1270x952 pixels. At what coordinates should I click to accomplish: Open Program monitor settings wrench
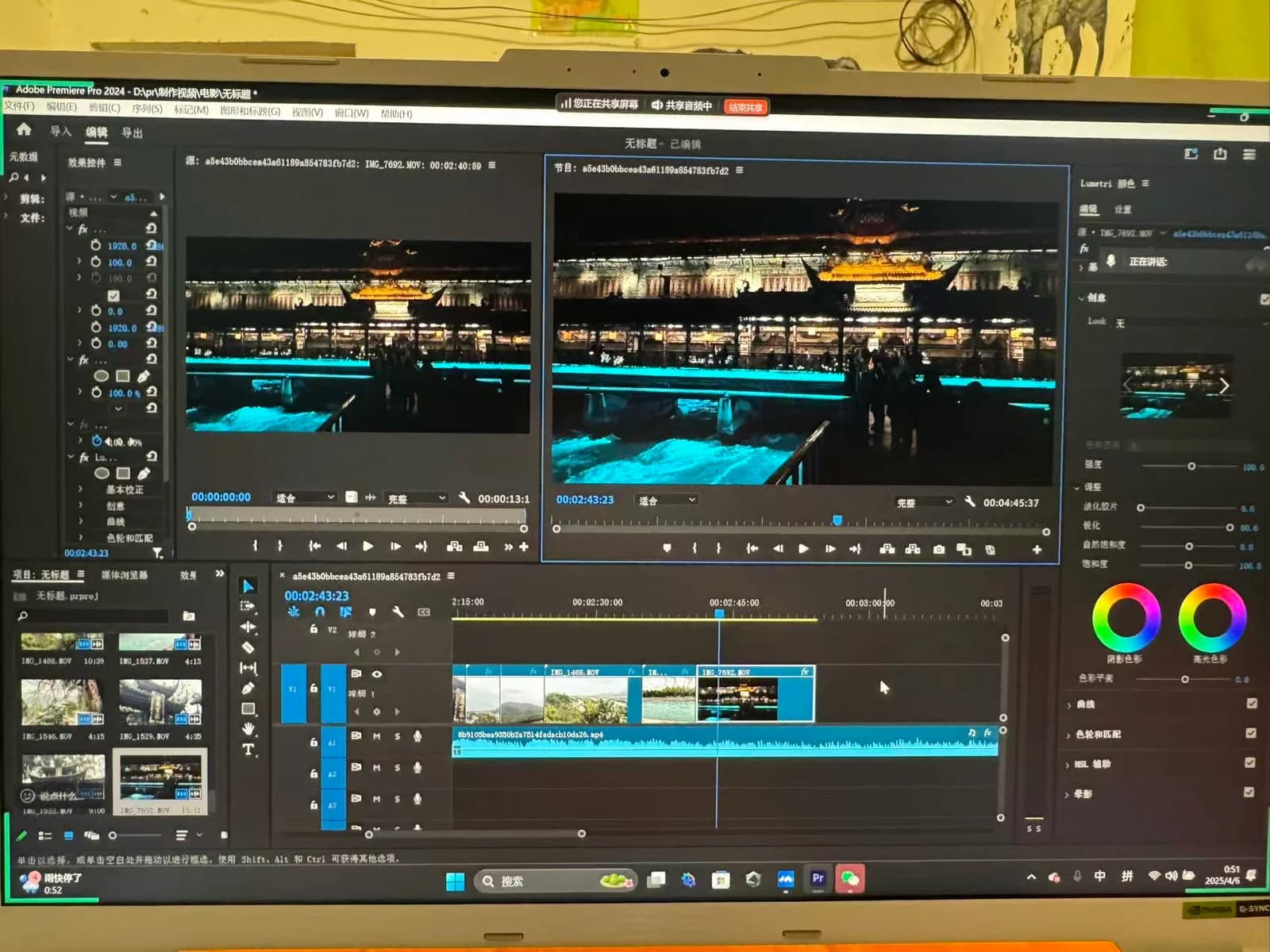[x=969, y=501]
